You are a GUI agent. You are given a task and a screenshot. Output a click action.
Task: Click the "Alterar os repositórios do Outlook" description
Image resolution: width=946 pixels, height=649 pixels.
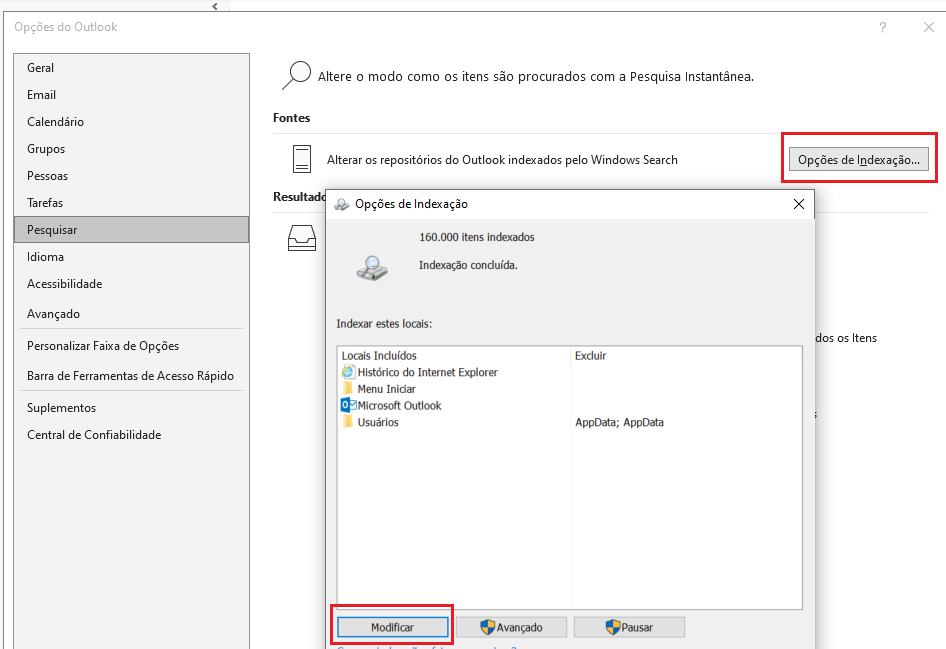(502, 160)
